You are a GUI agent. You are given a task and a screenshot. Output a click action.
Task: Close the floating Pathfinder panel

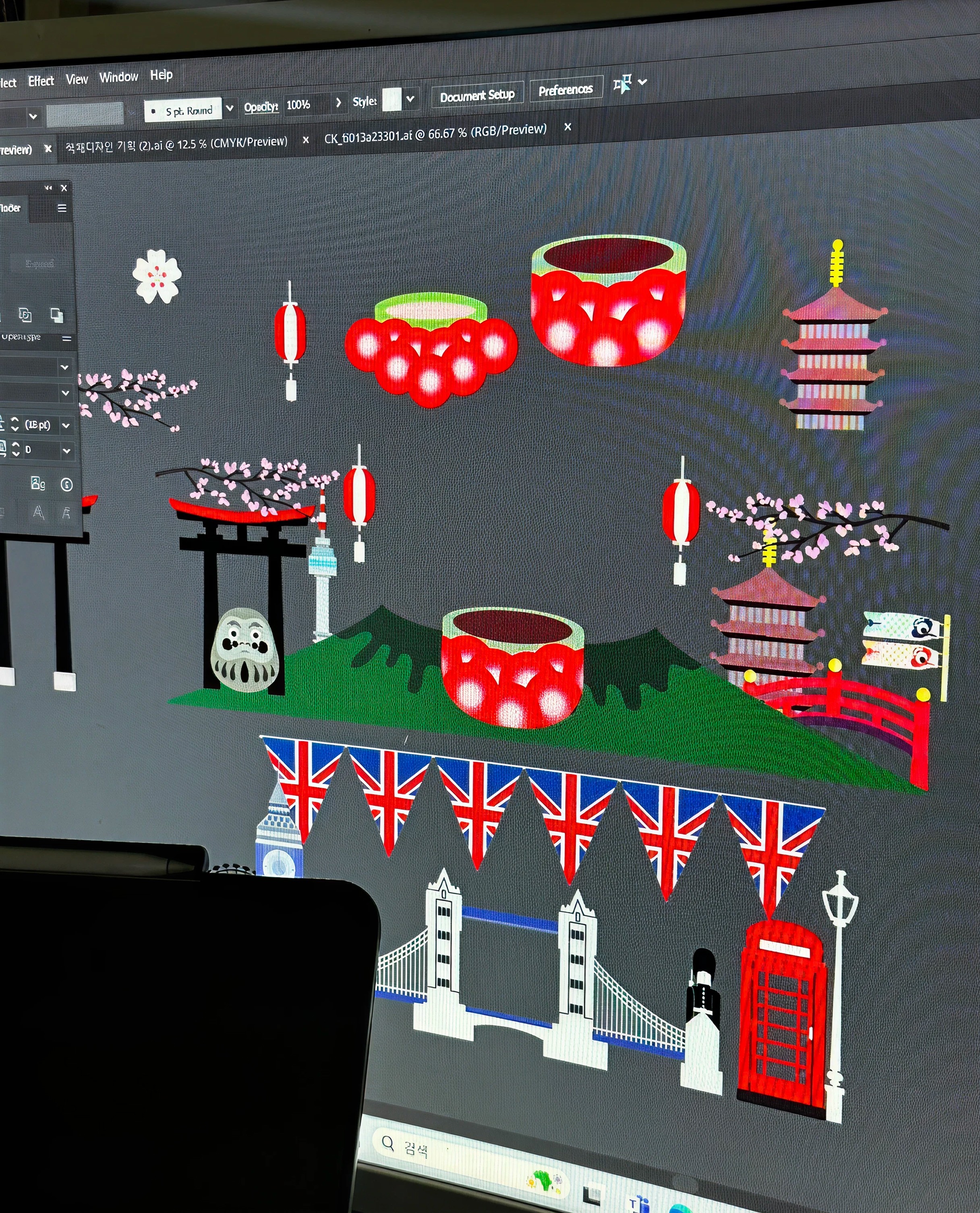click(x=64, y=188)
